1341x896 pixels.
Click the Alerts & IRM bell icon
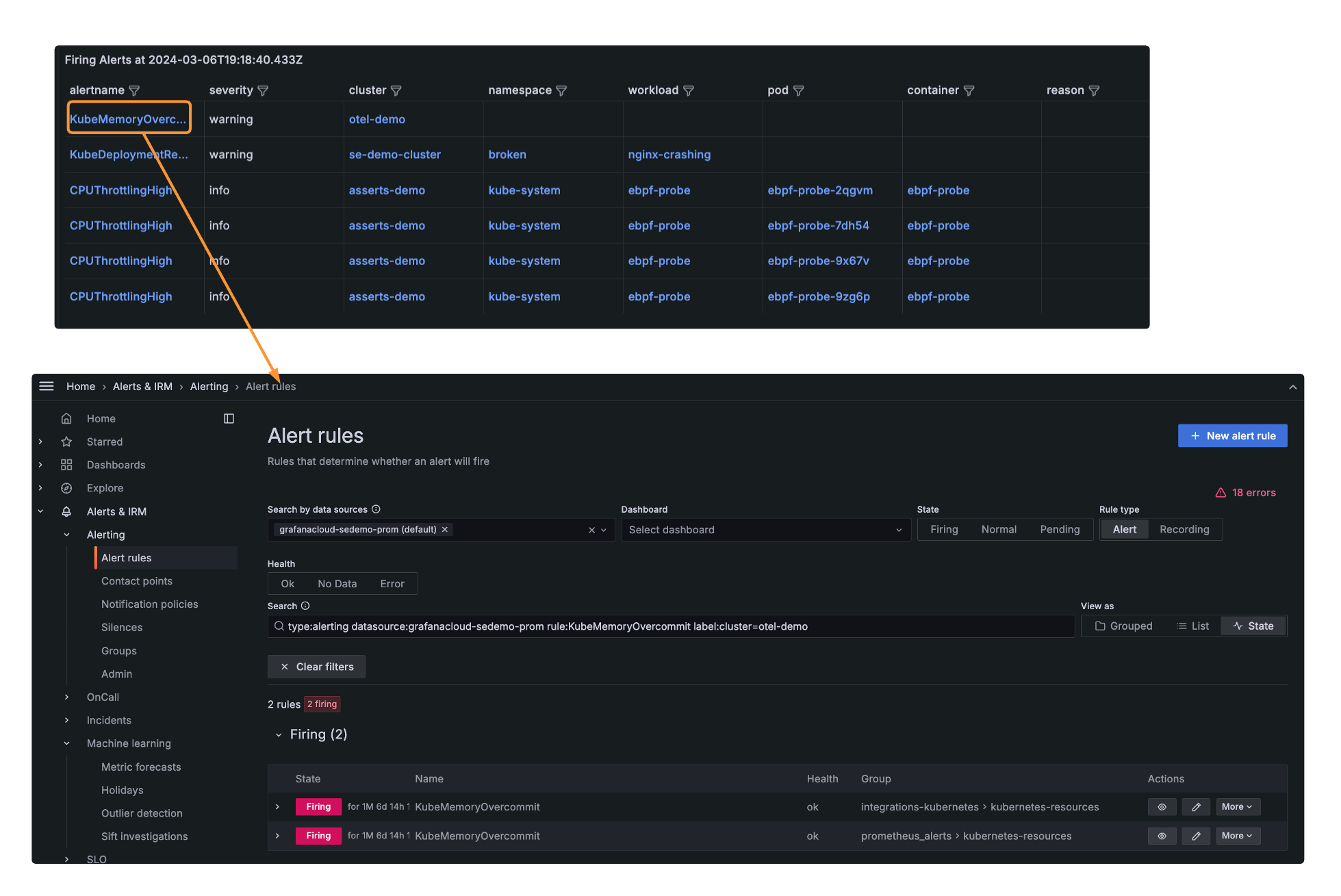pyautogui.click(x=66, y=511)
